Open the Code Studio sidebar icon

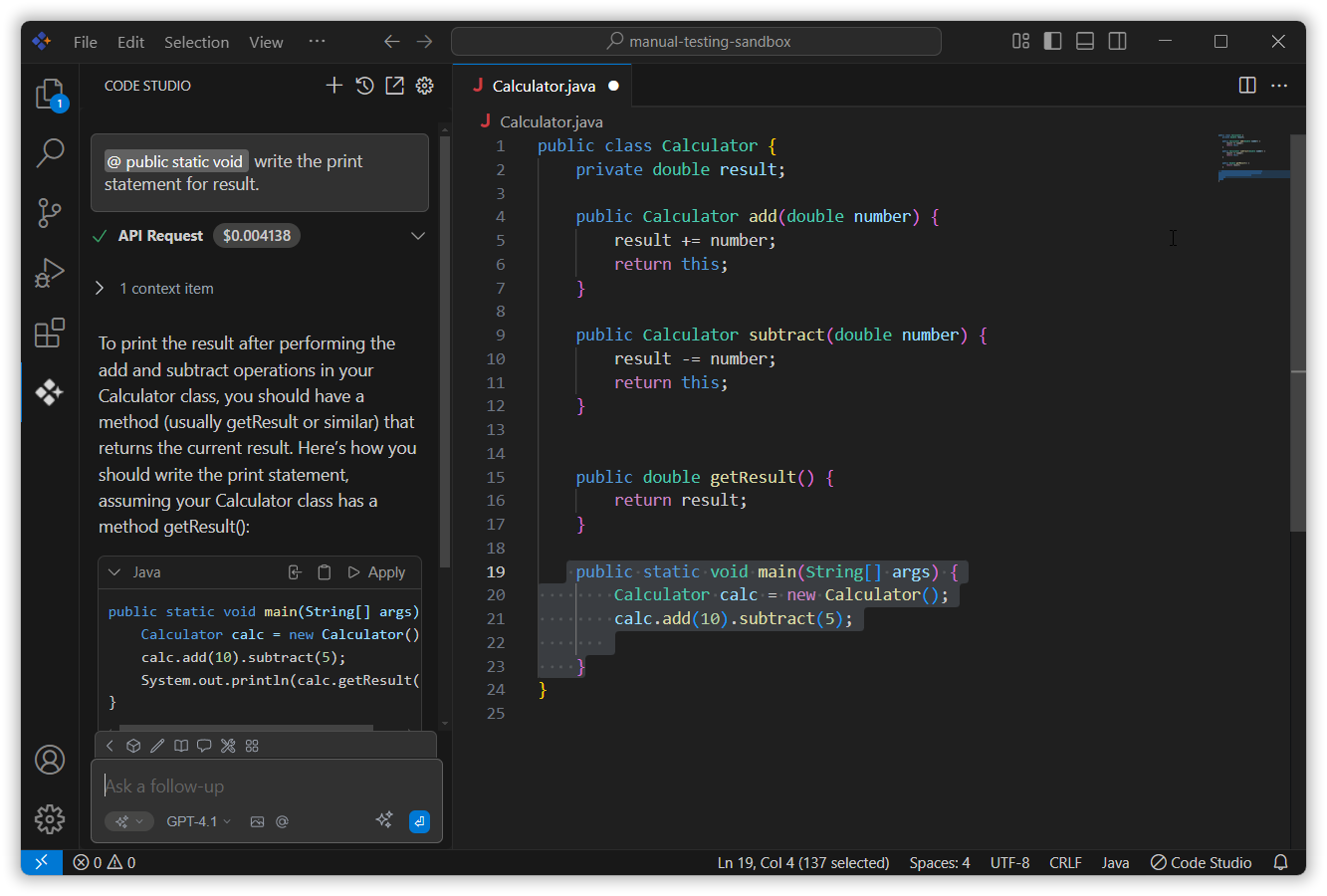(50, 391)
